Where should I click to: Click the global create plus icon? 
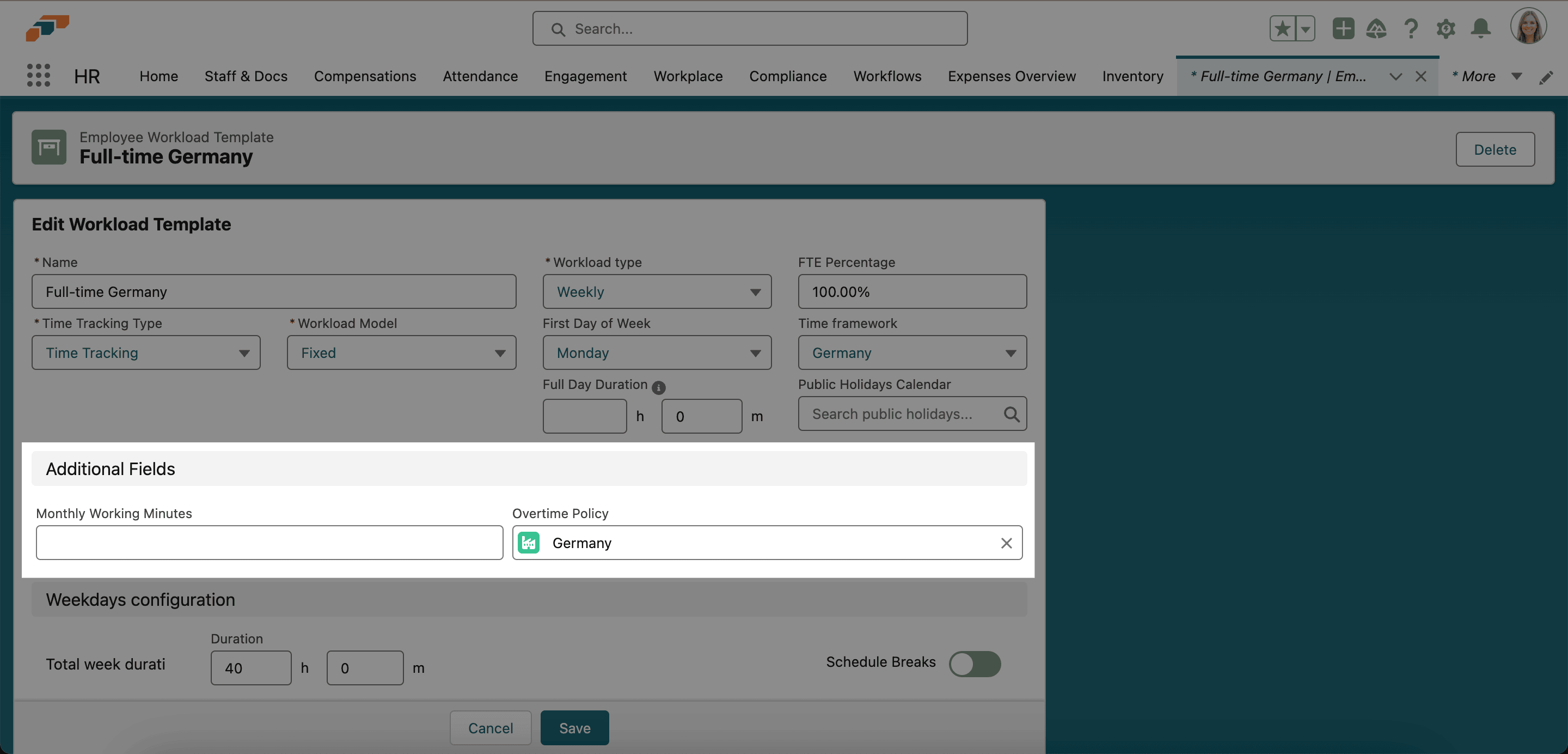tap(1343, 29)
